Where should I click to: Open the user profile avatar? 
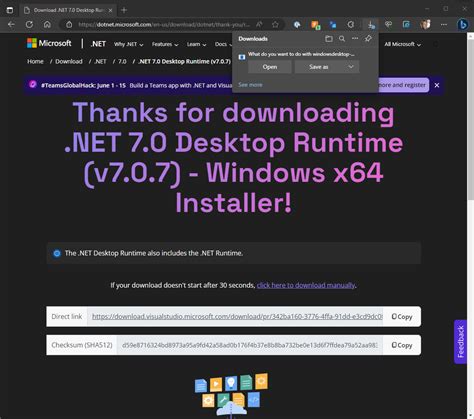point(425,24)
